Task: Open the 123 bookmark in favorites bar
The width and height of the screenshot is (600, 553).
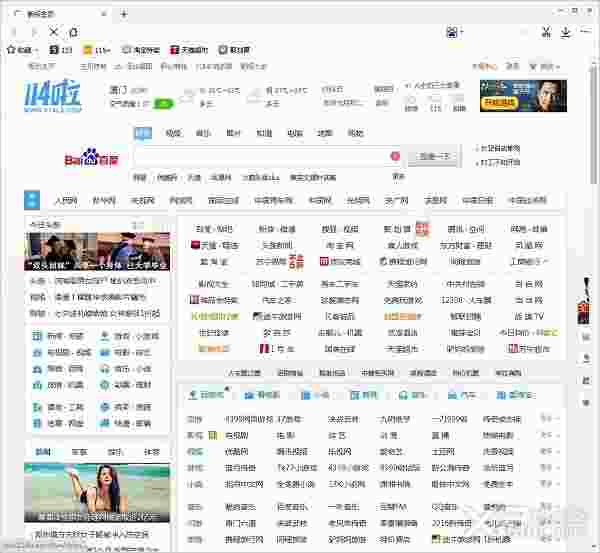Action: click(x=61, y=50)
